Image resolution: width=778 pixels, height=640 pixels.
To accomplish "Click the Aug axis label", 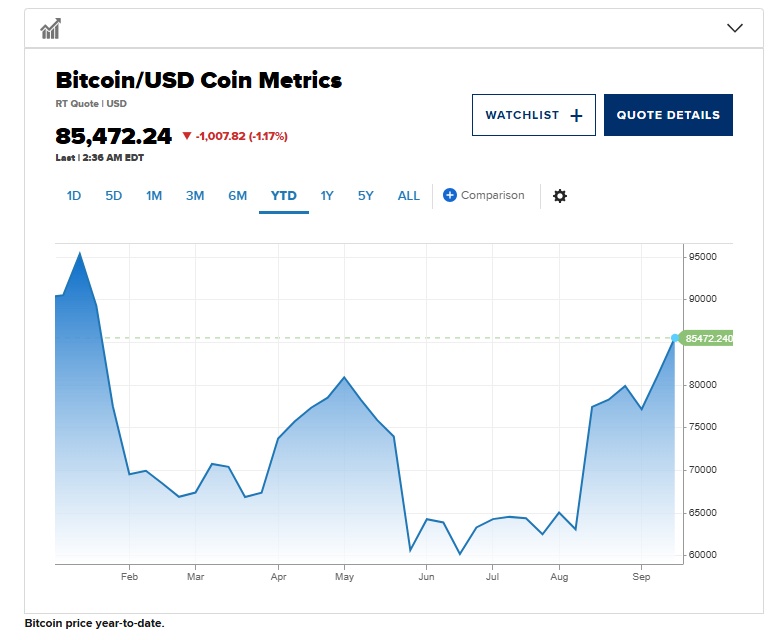I will click(x=559, y=576).
